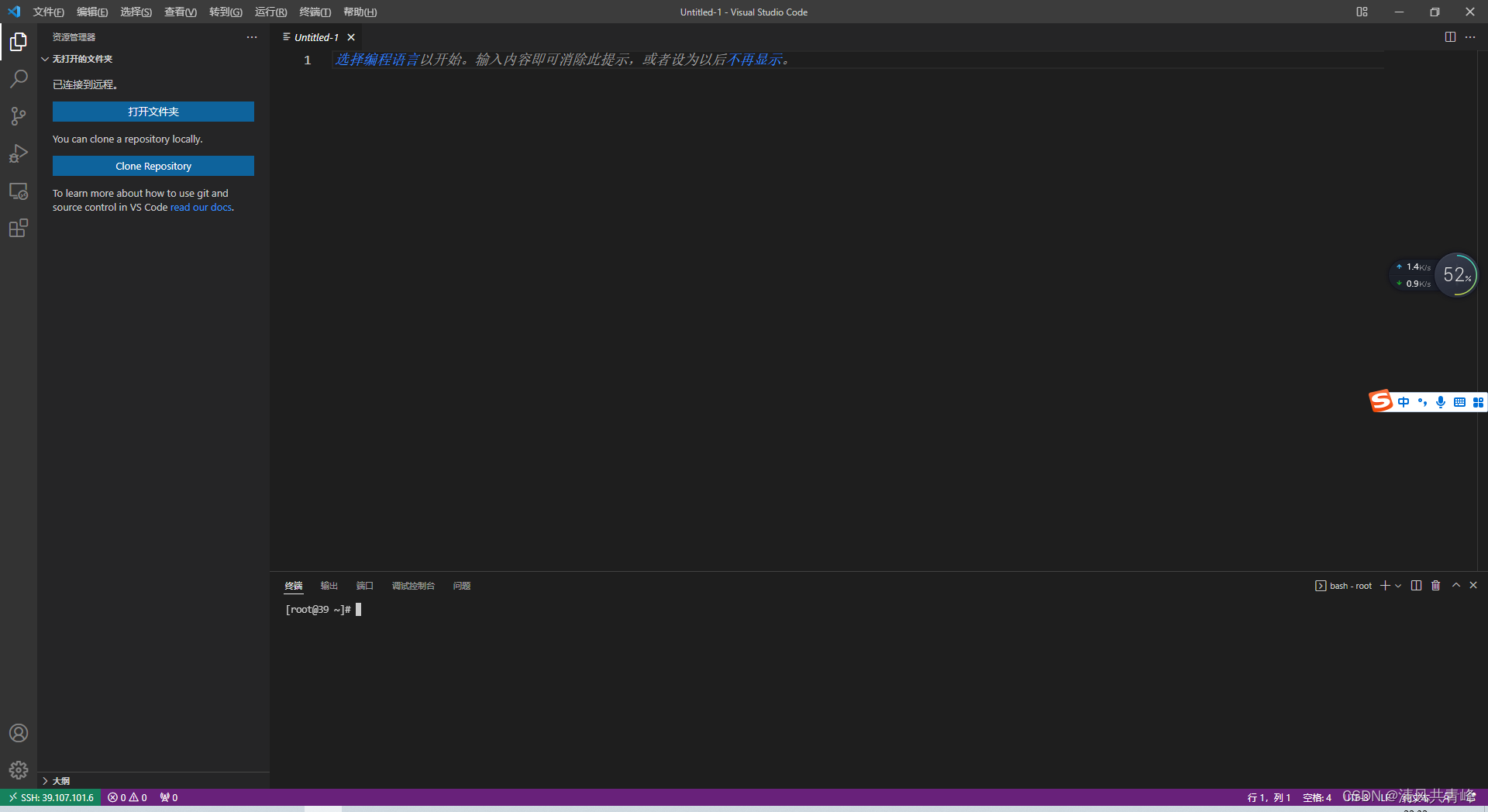
Task: Open the 文件(F) menu
Action: [x=48, y=12]
